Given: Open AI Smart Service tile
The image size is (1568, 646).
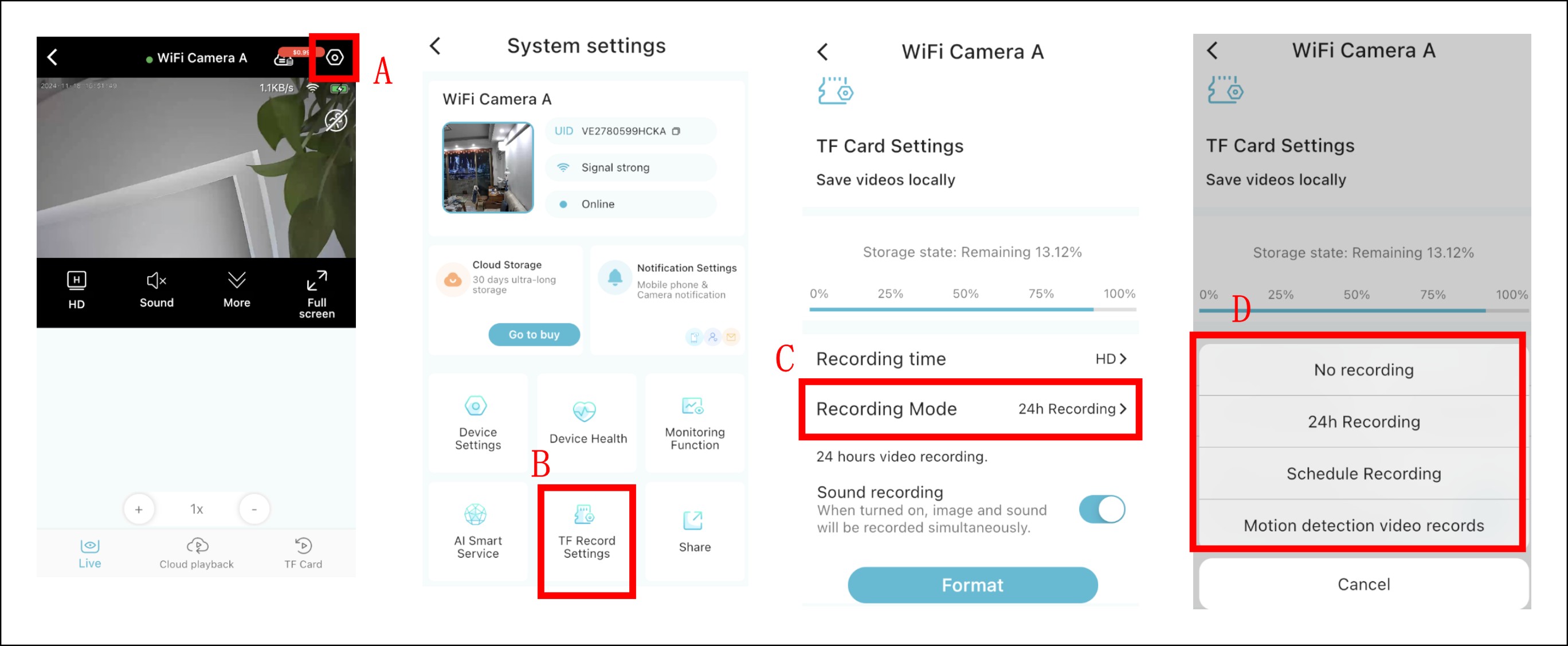Looking at the screenshot, I should coord(478,532).
